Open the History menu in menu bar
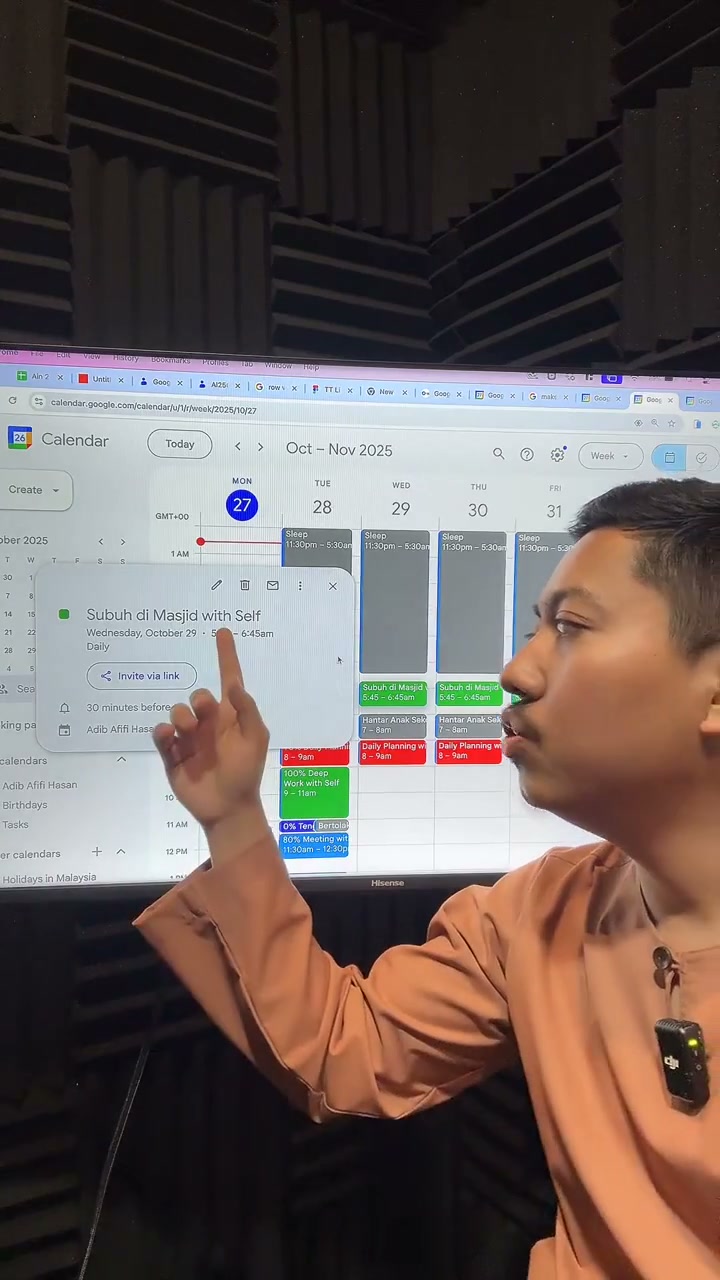The image size is (720, 1280). point(126,357)
